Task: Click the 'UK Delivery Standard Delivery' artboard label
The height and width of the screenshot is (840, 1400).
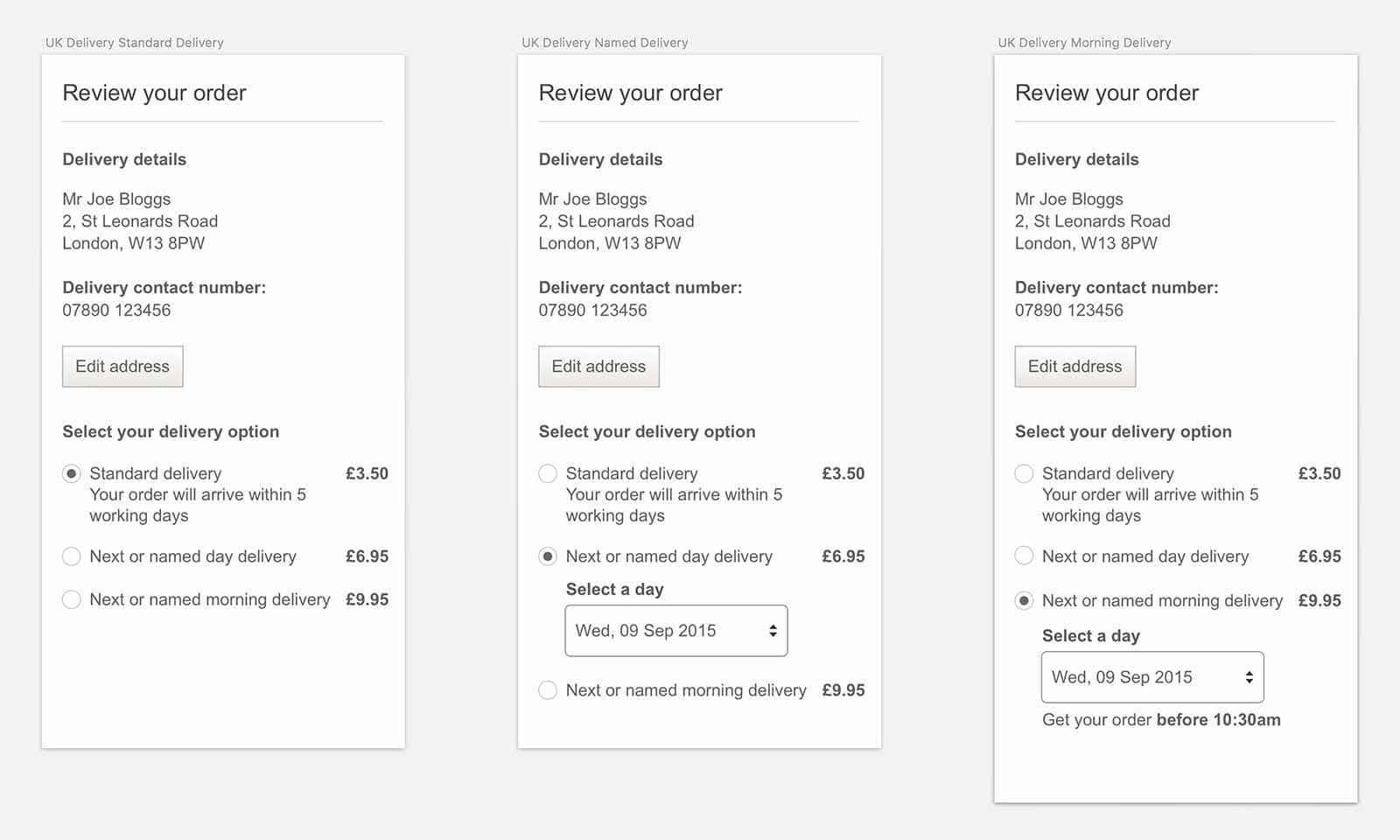Action: point(135,43)
